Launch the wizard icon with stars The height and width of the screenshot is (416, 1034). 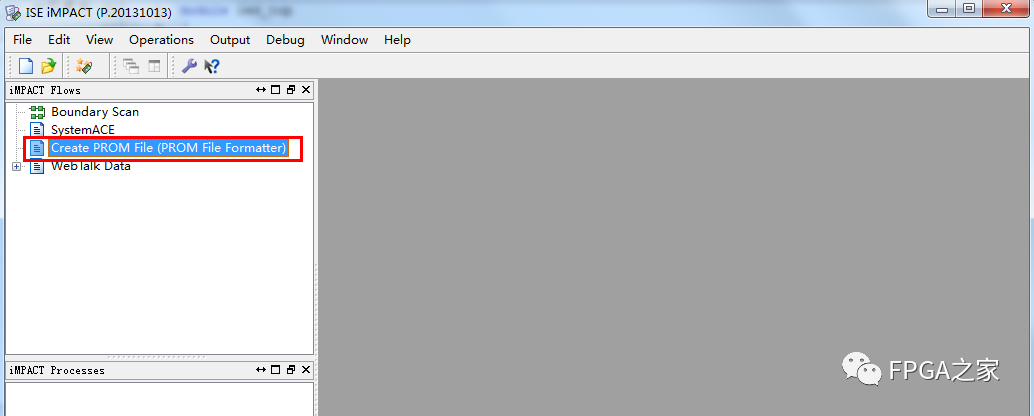point(84,66)
